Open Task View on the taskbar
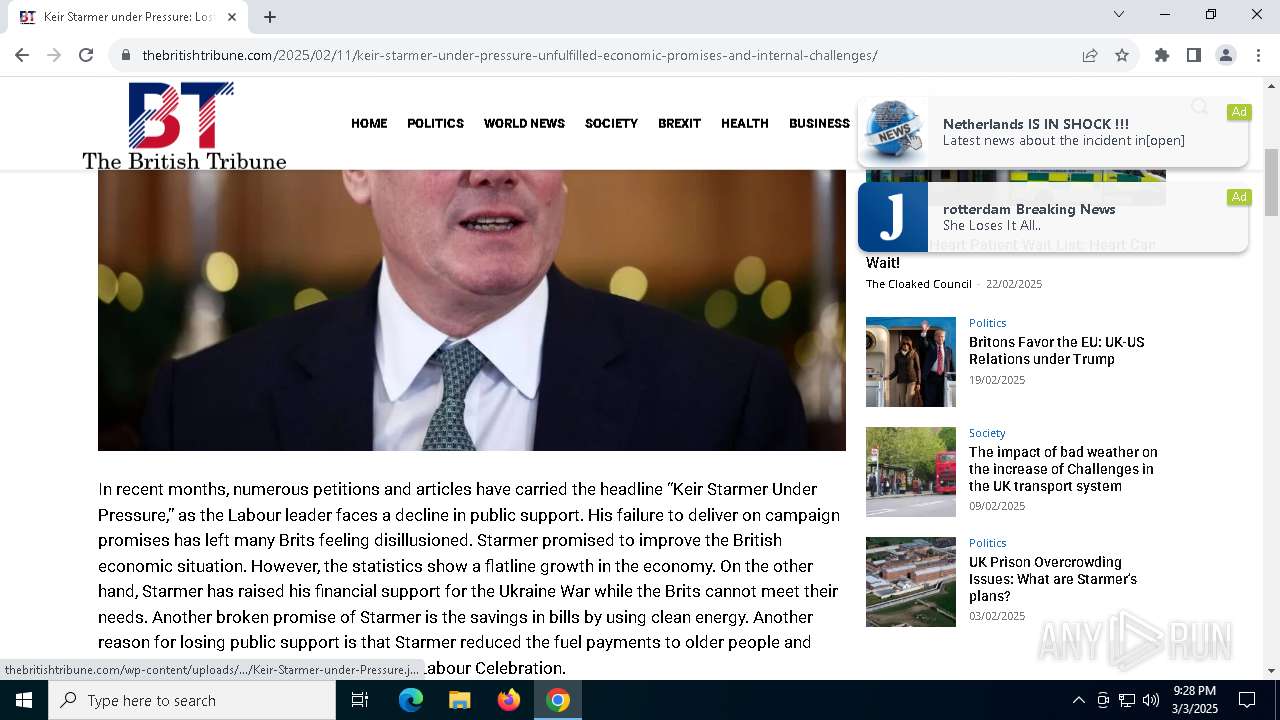The height and width of the screenshot is (720, 1280). pos(360,700)
